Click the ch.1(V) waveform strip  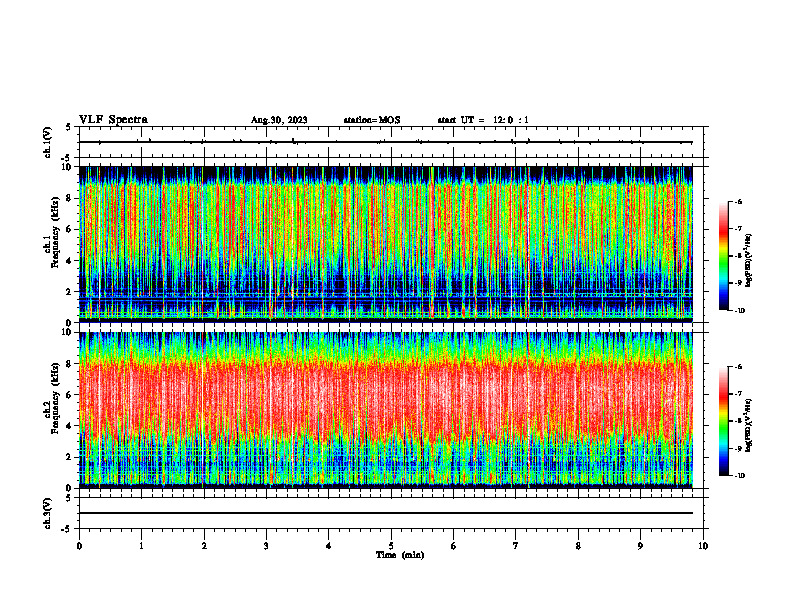coord(391,142)
